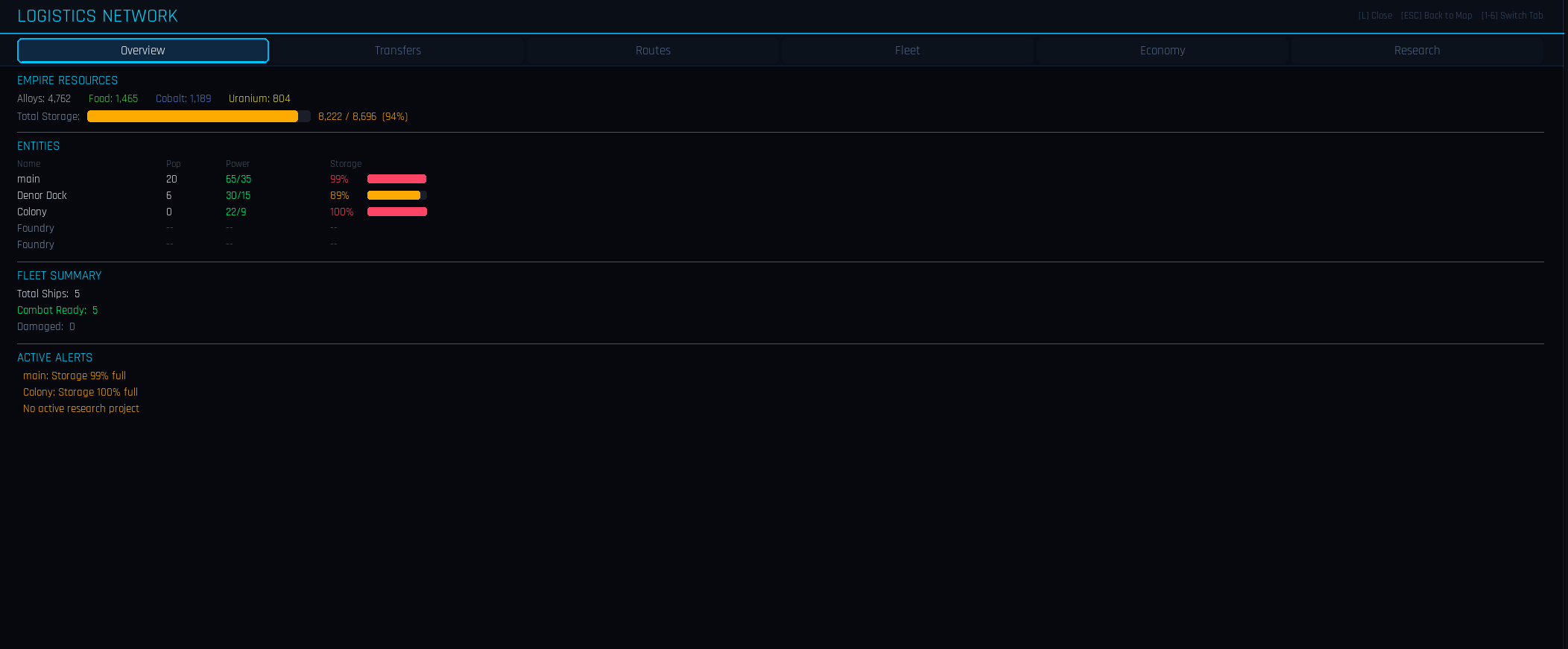Select the Colony entity name
Image resolution: width=1568 pixels, height=649 pixels.
tap(32, 212)
